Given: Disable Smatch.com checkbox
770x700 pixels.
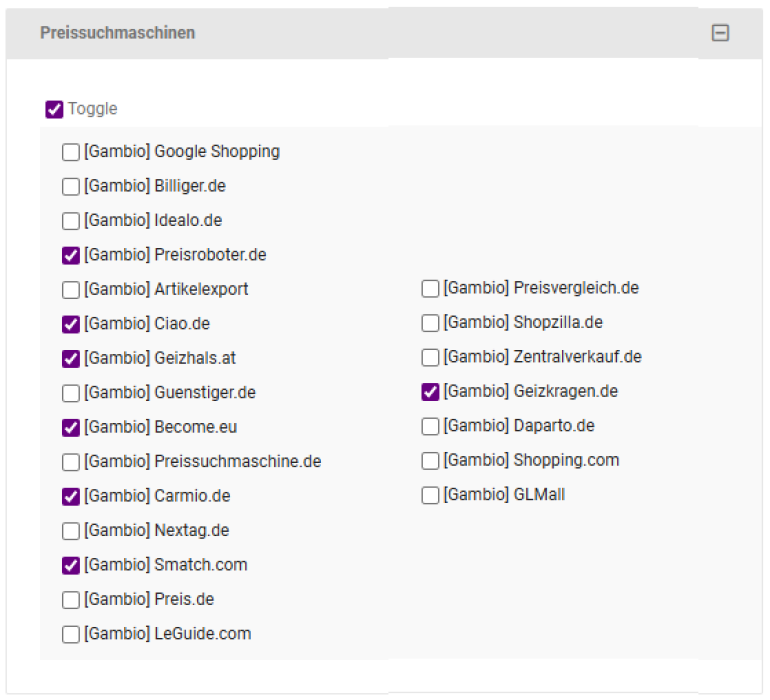Looking at the screenshot, I should pos(71,565).
